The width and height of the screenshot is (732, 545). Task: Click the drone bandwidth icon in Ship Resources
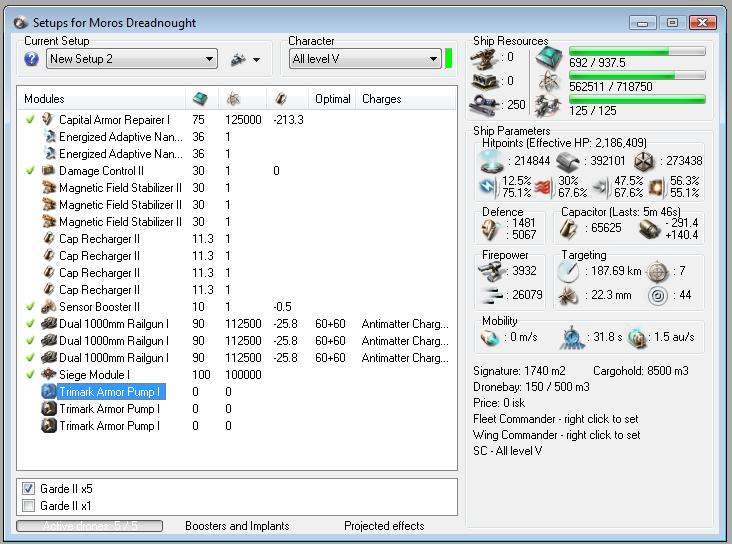pos(548,106)
